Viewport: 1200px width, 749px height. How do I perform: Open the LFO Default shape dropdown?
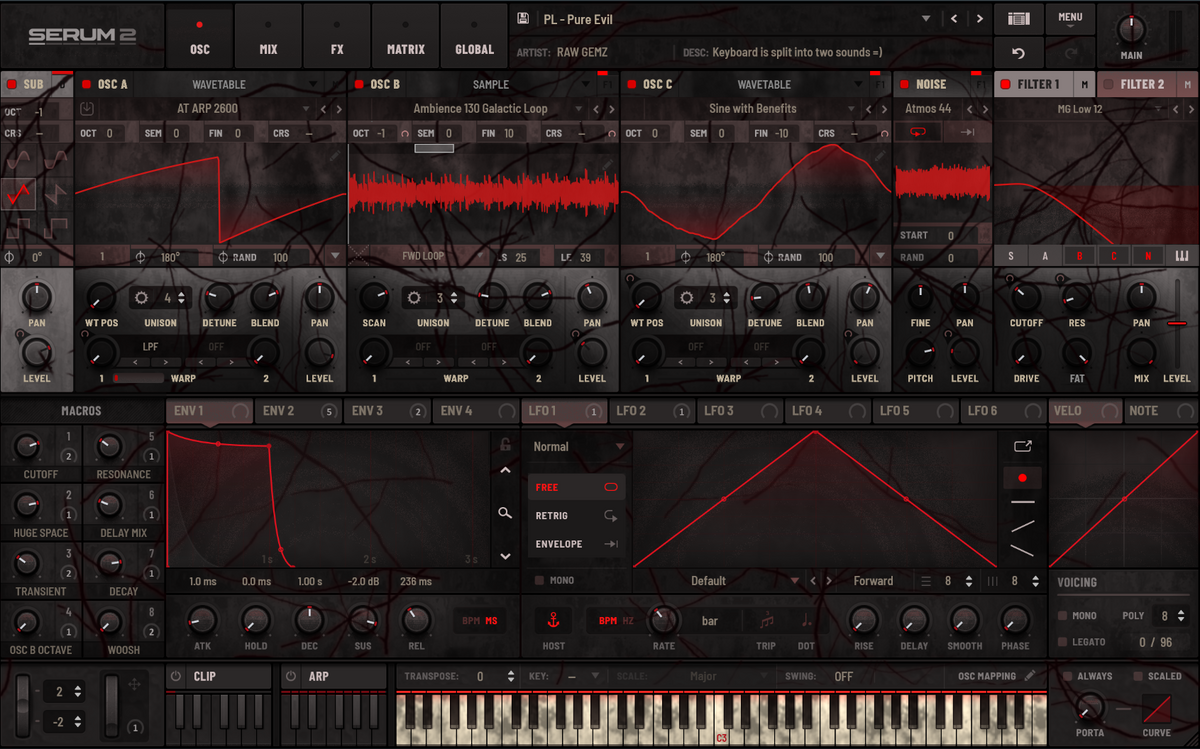click(796, 580)
